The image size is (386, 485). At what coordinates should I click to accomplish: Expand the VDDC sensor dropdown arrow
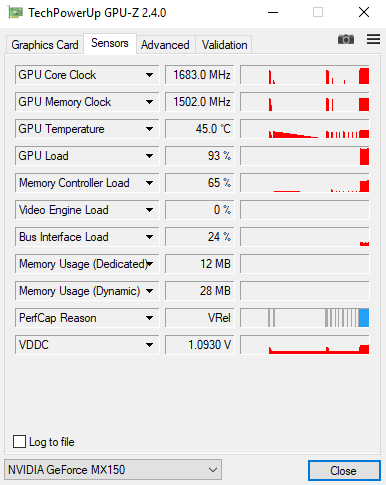coord(149,345)
